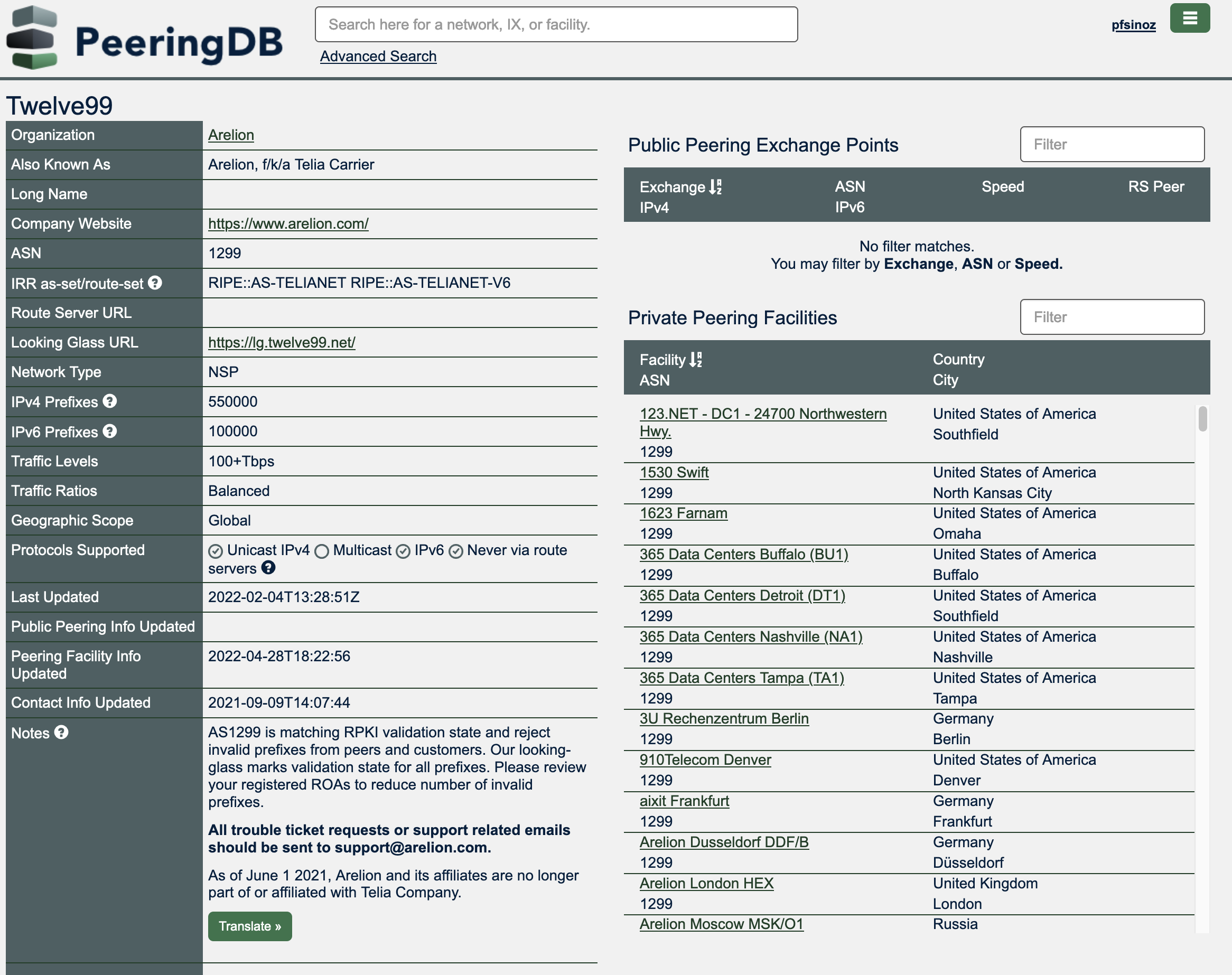Viewport: 1232px width, 975px height.
Task: Toggle the Unicast IPv4 checkmark
Action: [215, 551]
